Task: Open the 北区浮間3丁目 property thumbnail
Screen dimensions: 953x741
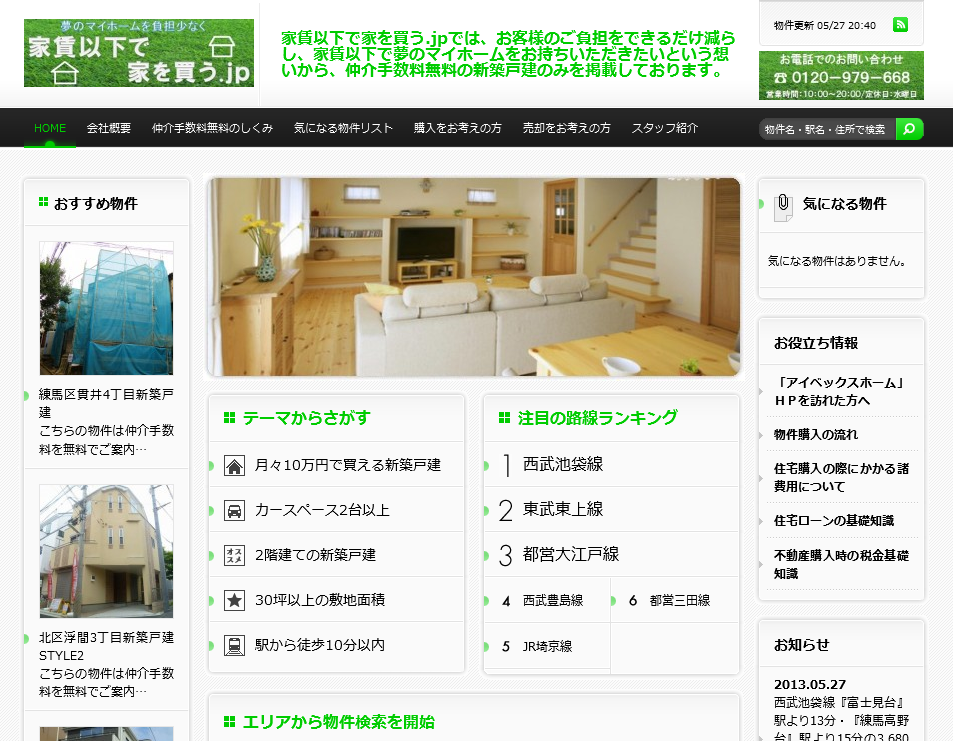Action: 106,551
